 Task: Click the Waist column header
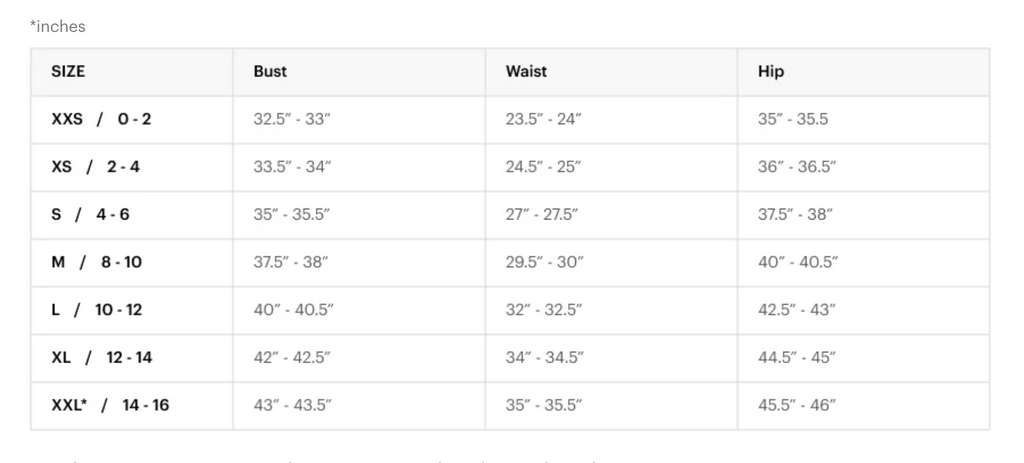[526, 72]
